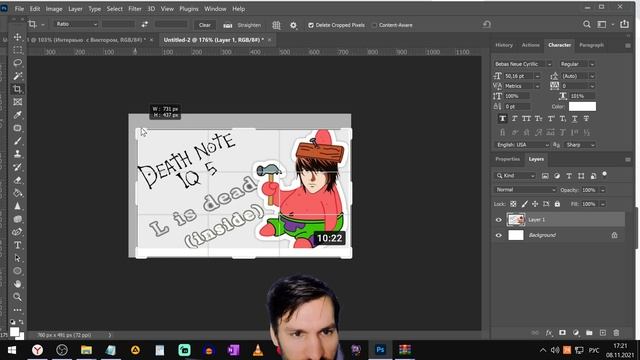Switch to the History tab
640x360 pixels.
504,45
